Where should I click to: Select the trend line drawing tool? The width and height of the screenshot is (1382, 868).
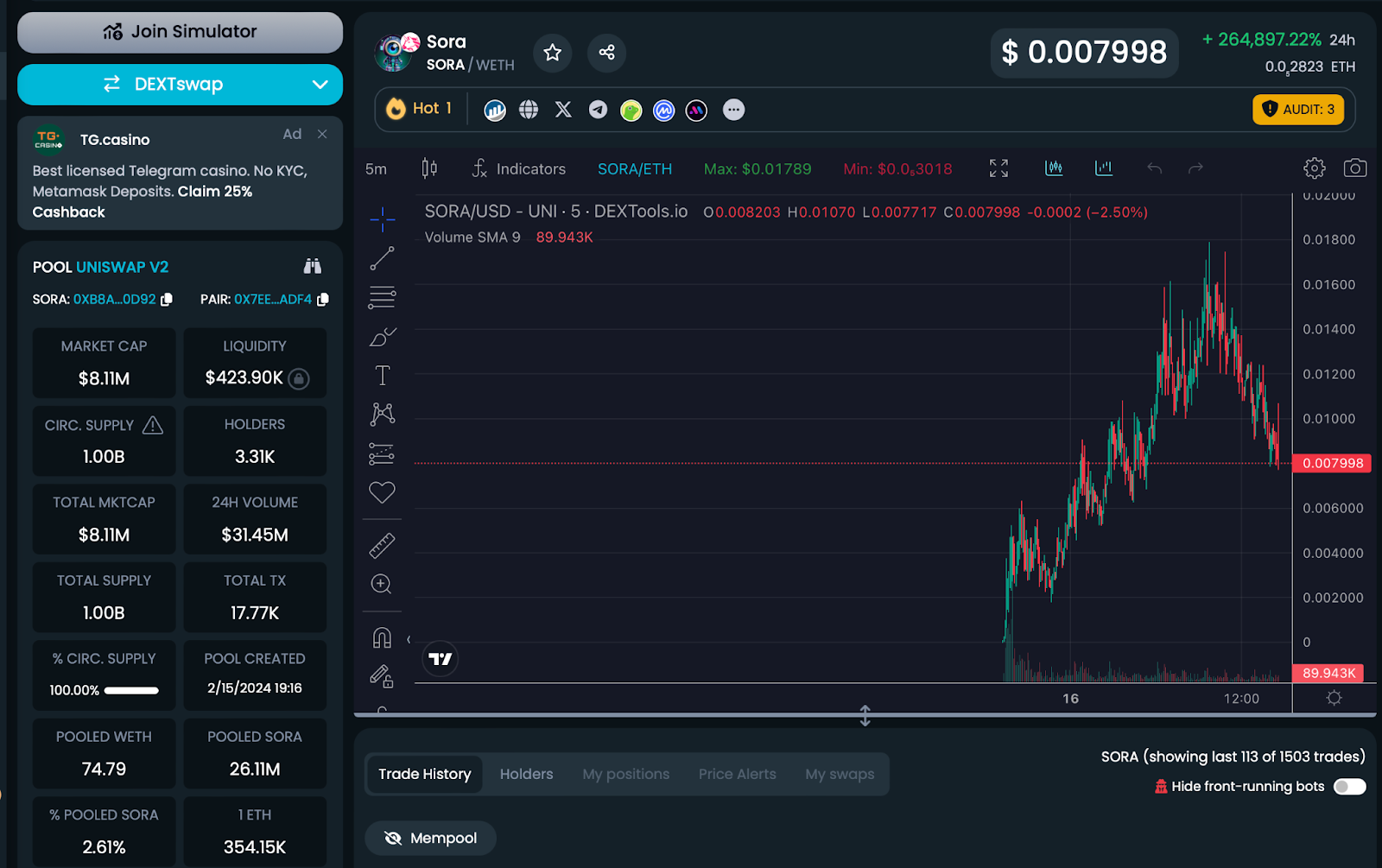click(x=382, y=258)
